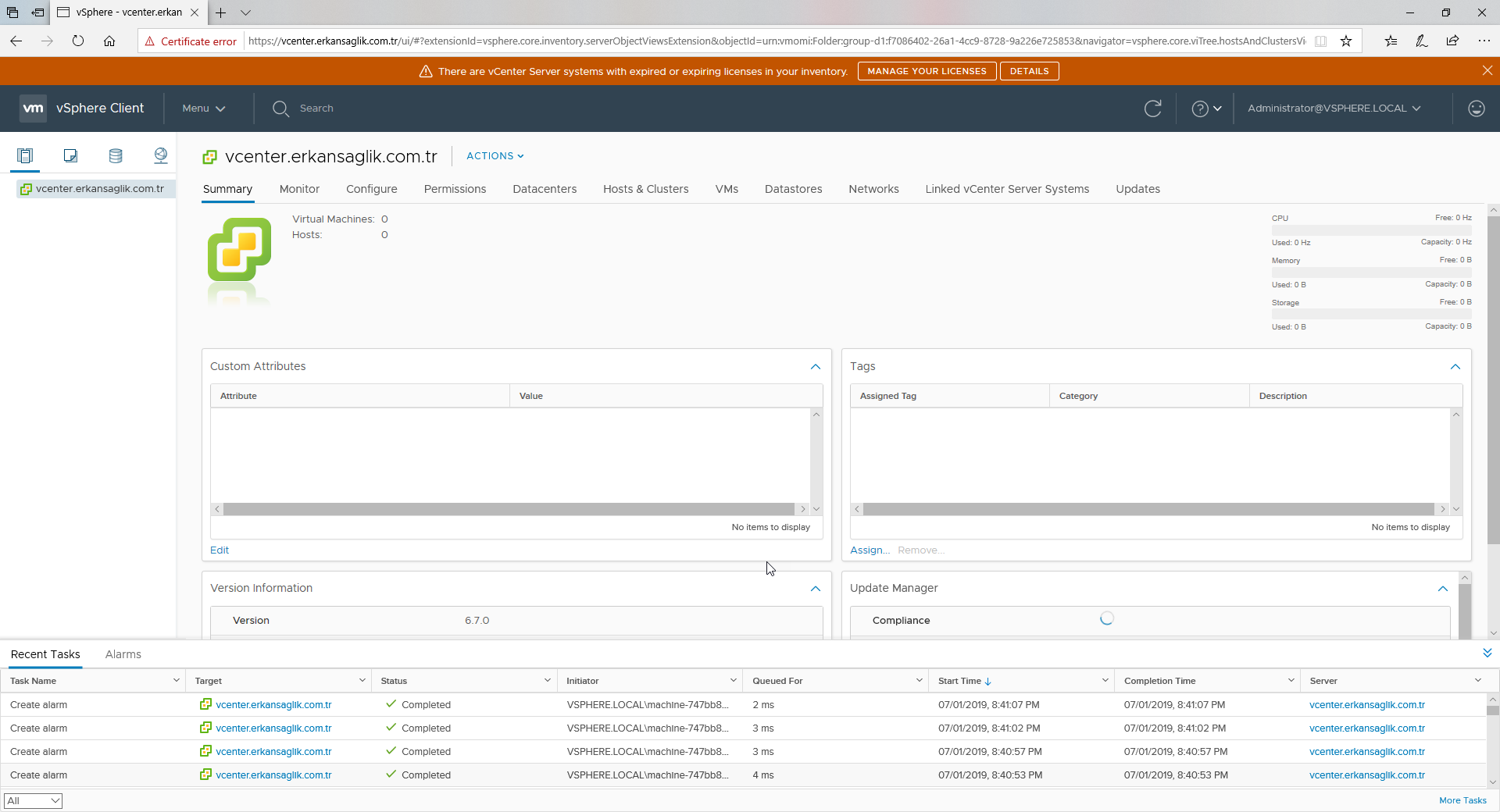Open Task Name column filter dropdown
Screen dimensions: 1500x812
(x=176, y=680)
